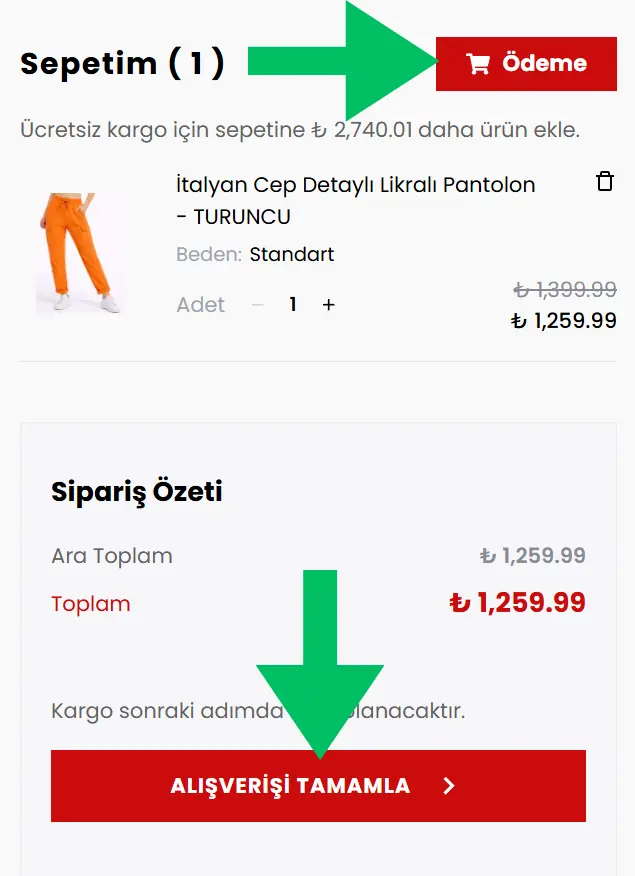Image resolution: width=635 pixels, height=876 pixels.
Task: Click the Adet label
Action: pos(201,305)
